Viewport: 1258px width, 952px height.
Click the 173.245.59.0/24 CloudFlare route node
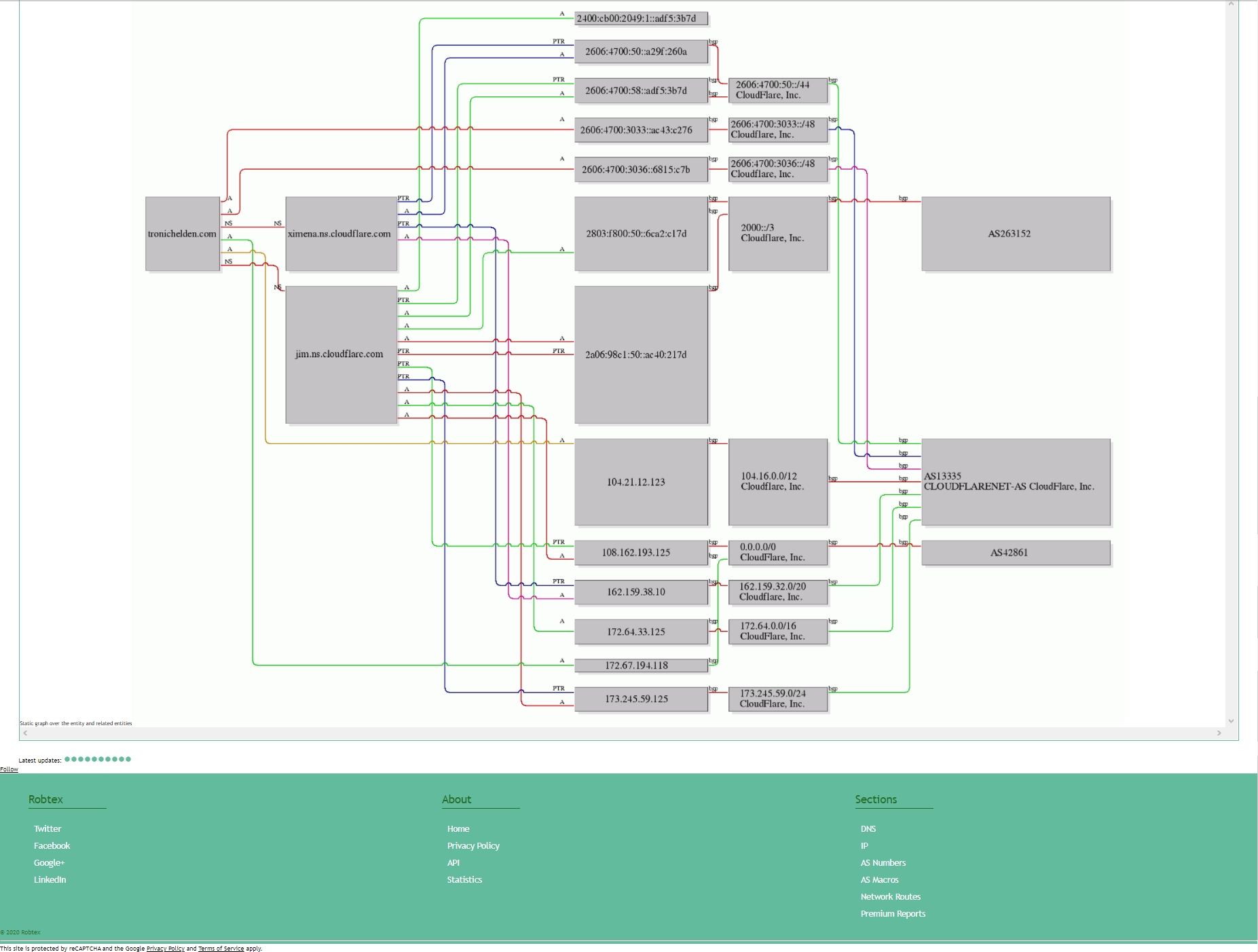pyautogui.click(x=778, y=699)
